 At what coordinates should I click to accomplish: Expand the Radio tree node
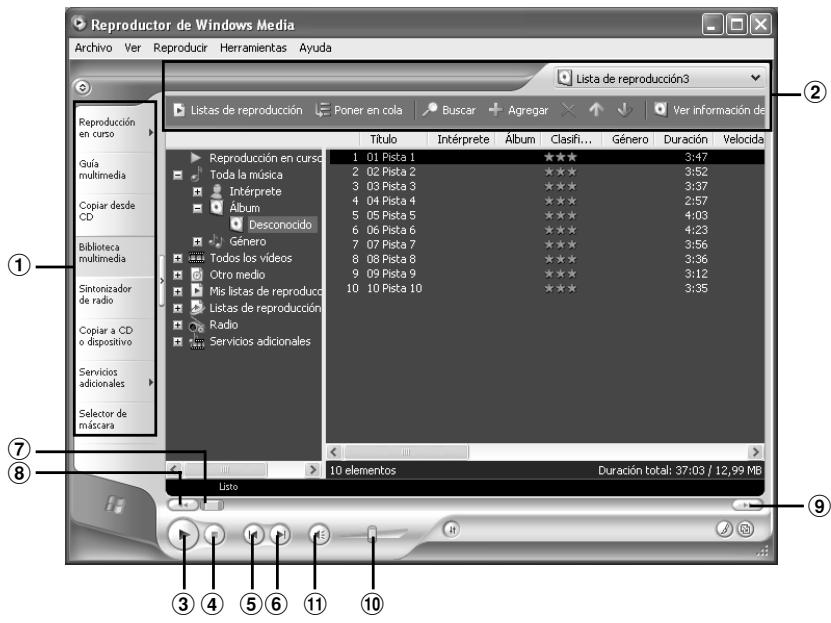click(178, 325)
